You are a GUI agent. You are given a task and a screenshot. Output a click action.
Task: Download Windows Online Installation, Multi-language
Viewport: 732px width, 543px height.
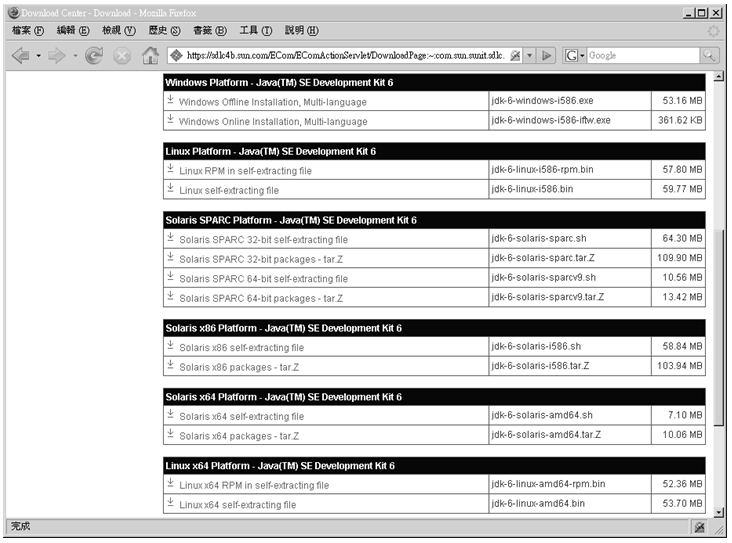273,121
